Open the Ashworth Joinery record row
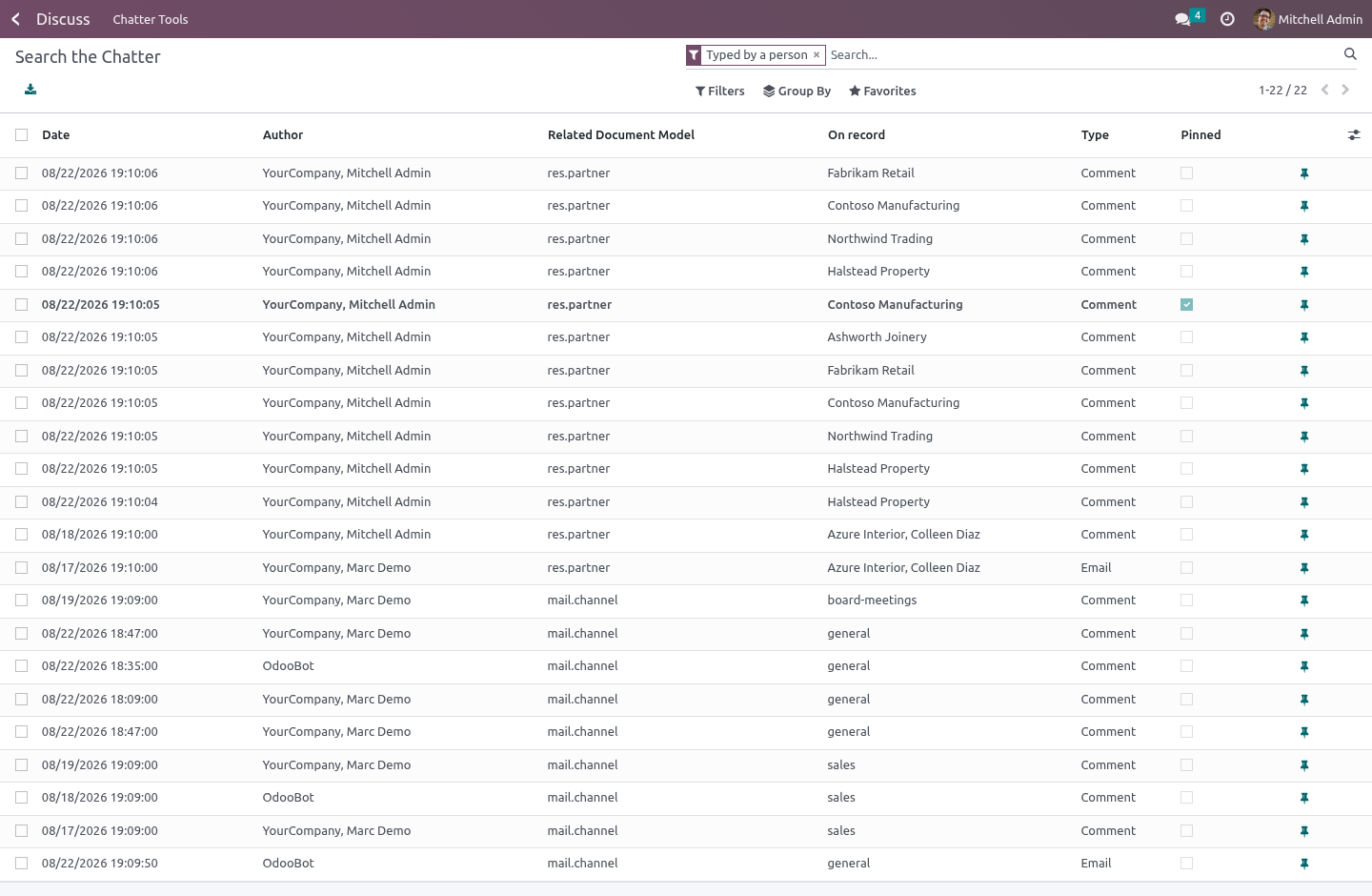The height and width of the screenshot is (896, 1372). [x=686, y=337]
